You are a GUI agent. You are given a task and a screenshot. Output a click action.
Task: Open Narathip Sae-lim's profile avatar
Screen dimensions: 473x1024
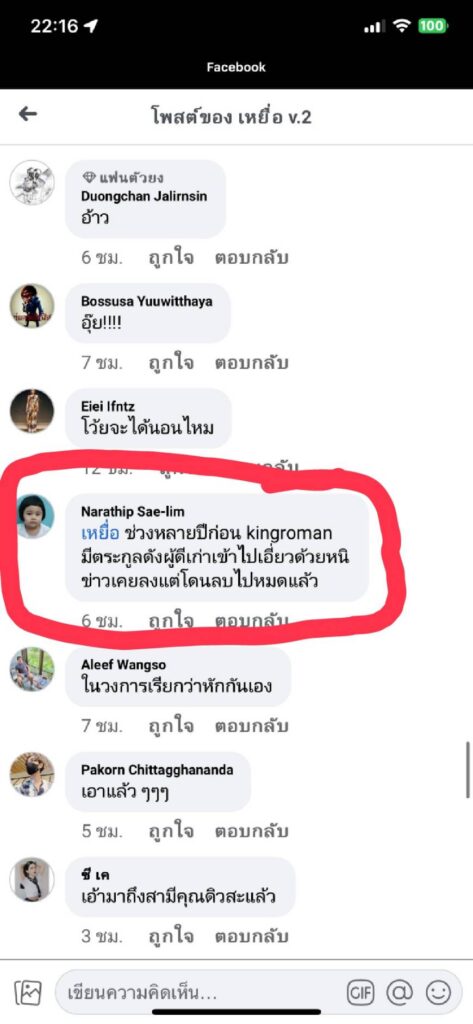[x=32, y=516]
